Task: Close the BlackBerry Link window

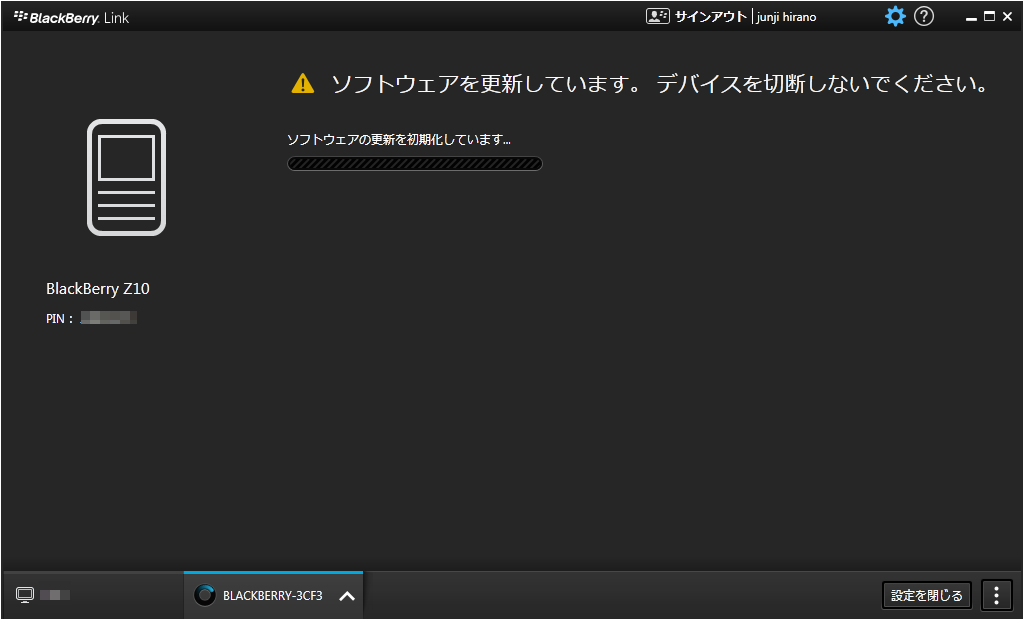Action: (1008, 17)
